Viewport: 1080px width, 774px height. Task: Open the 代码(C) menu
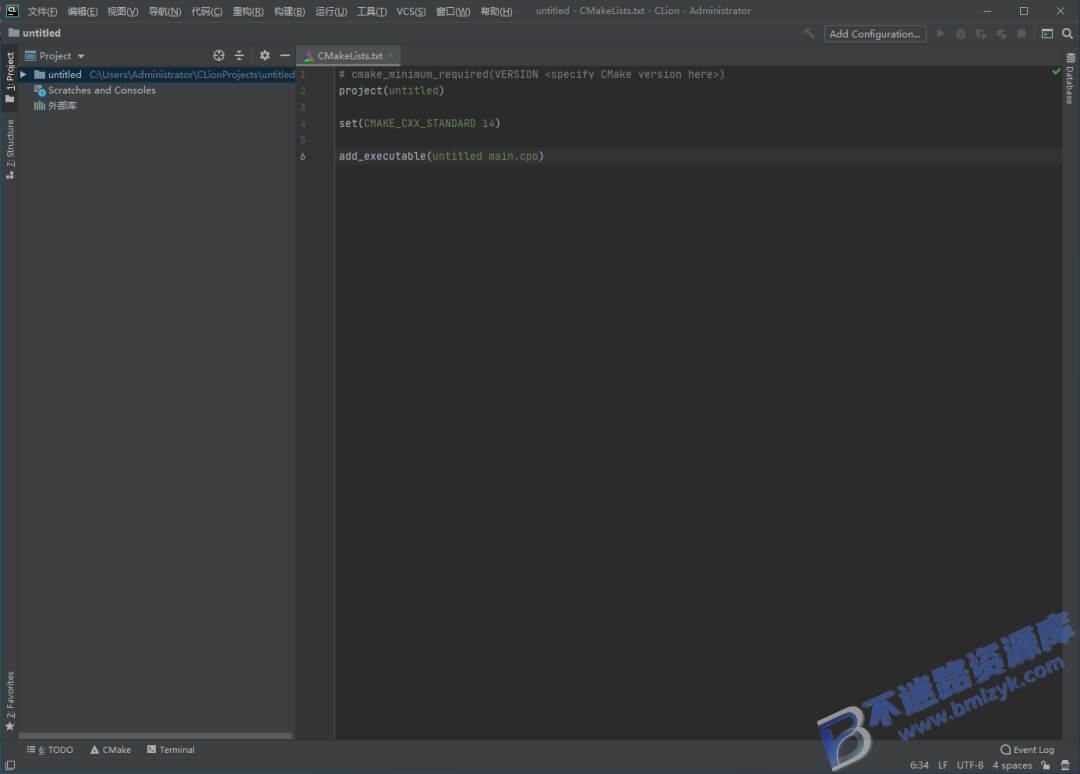point(207,11)
